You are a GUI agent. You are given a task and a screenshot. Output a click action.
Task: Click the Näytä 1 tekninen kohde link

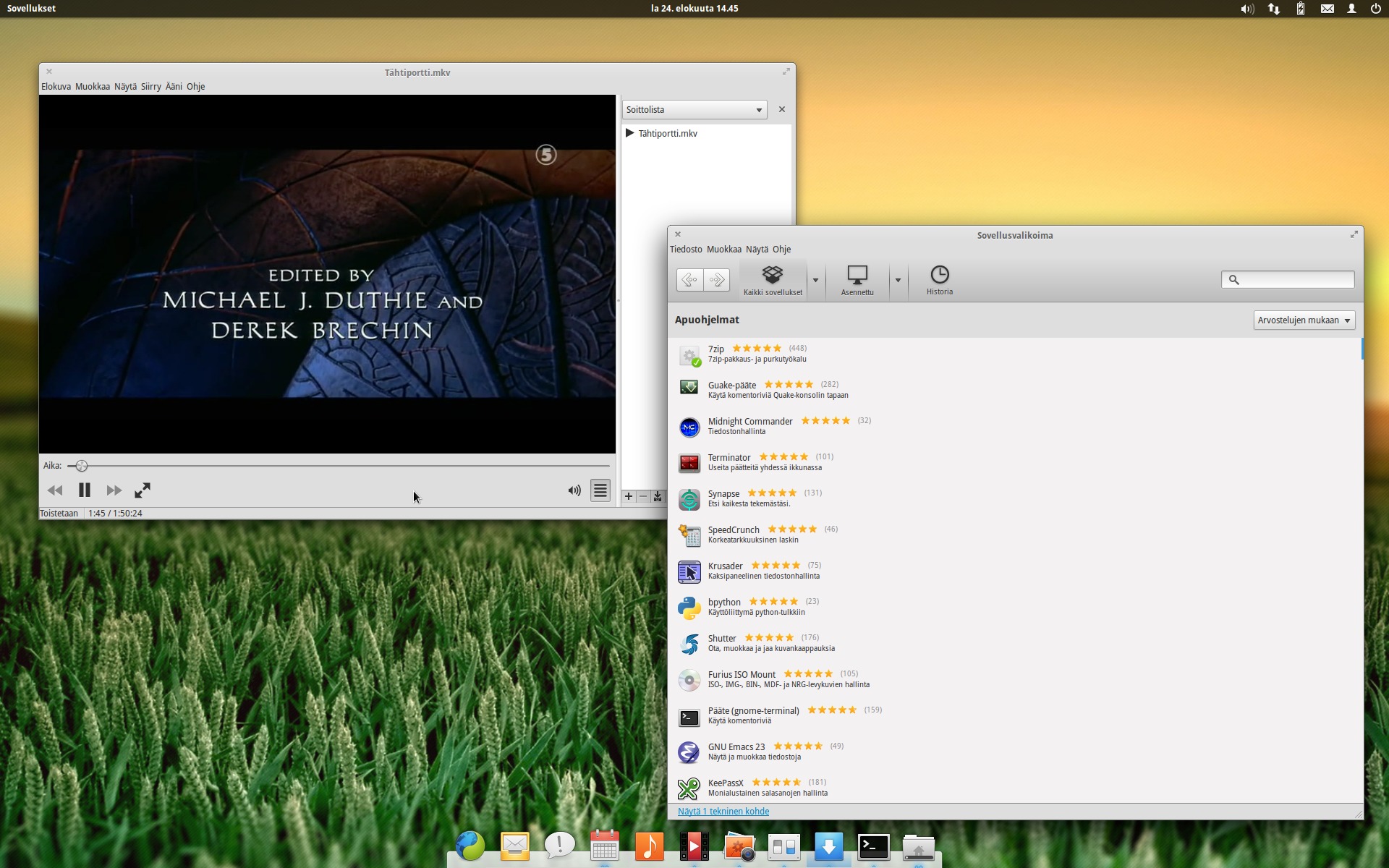click(x=723, y=812)
